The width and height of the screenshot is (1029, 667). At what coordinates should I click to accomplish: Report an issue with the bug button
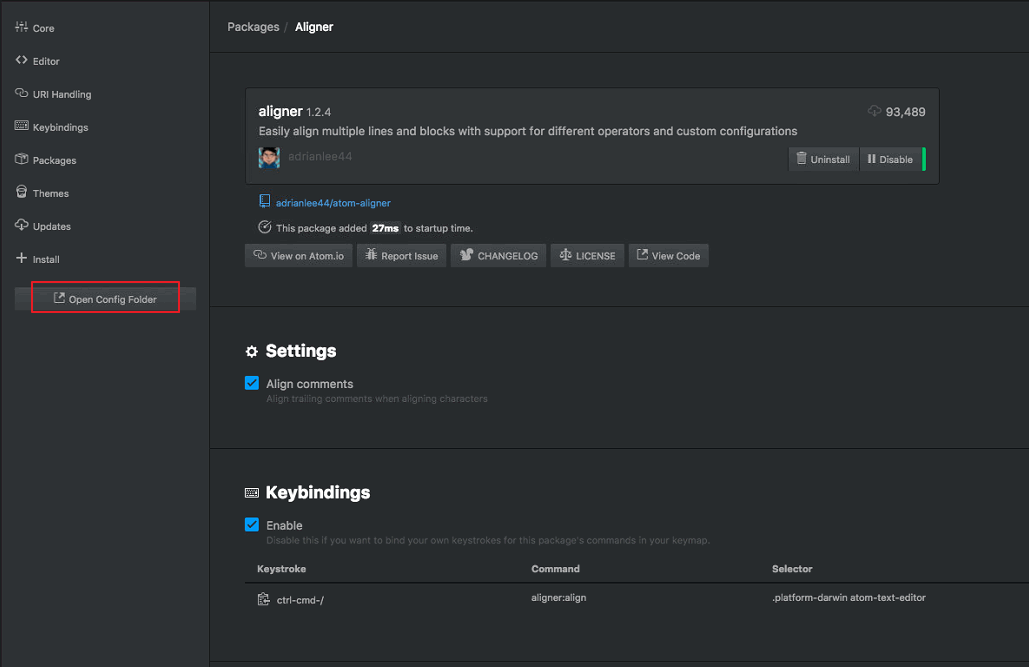tap(401, 256)
